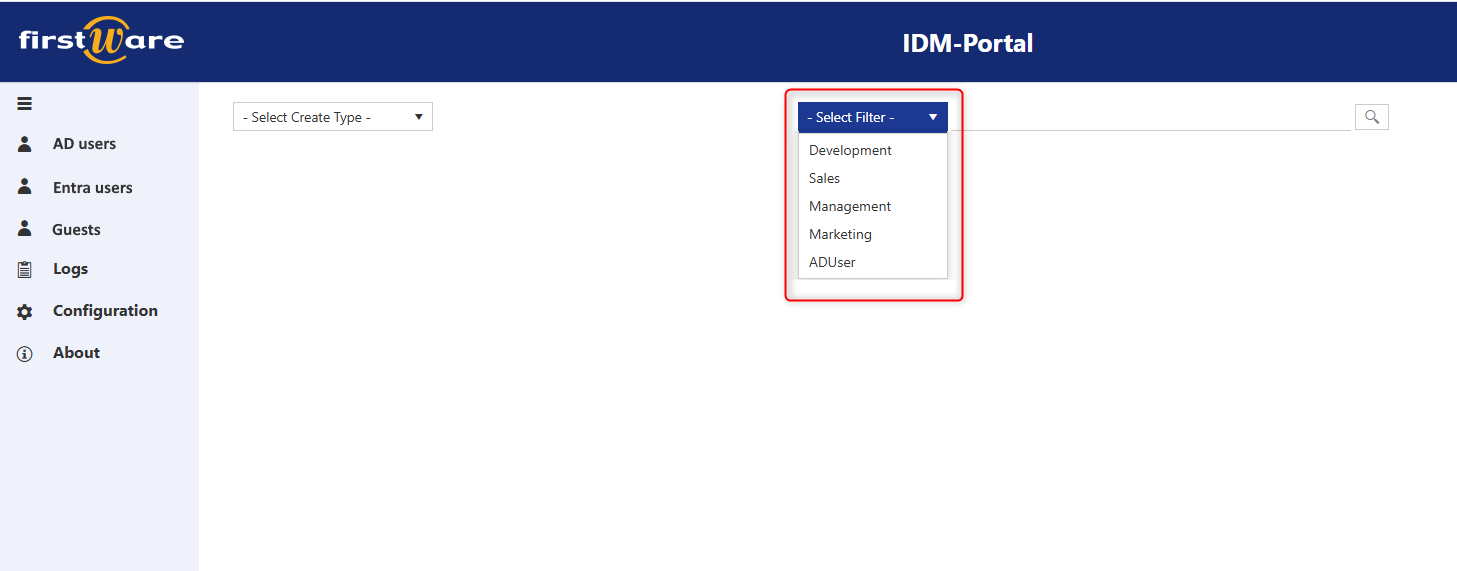Click the IDM-Portal header title
1457x571 pixels.
coord(967,43)
